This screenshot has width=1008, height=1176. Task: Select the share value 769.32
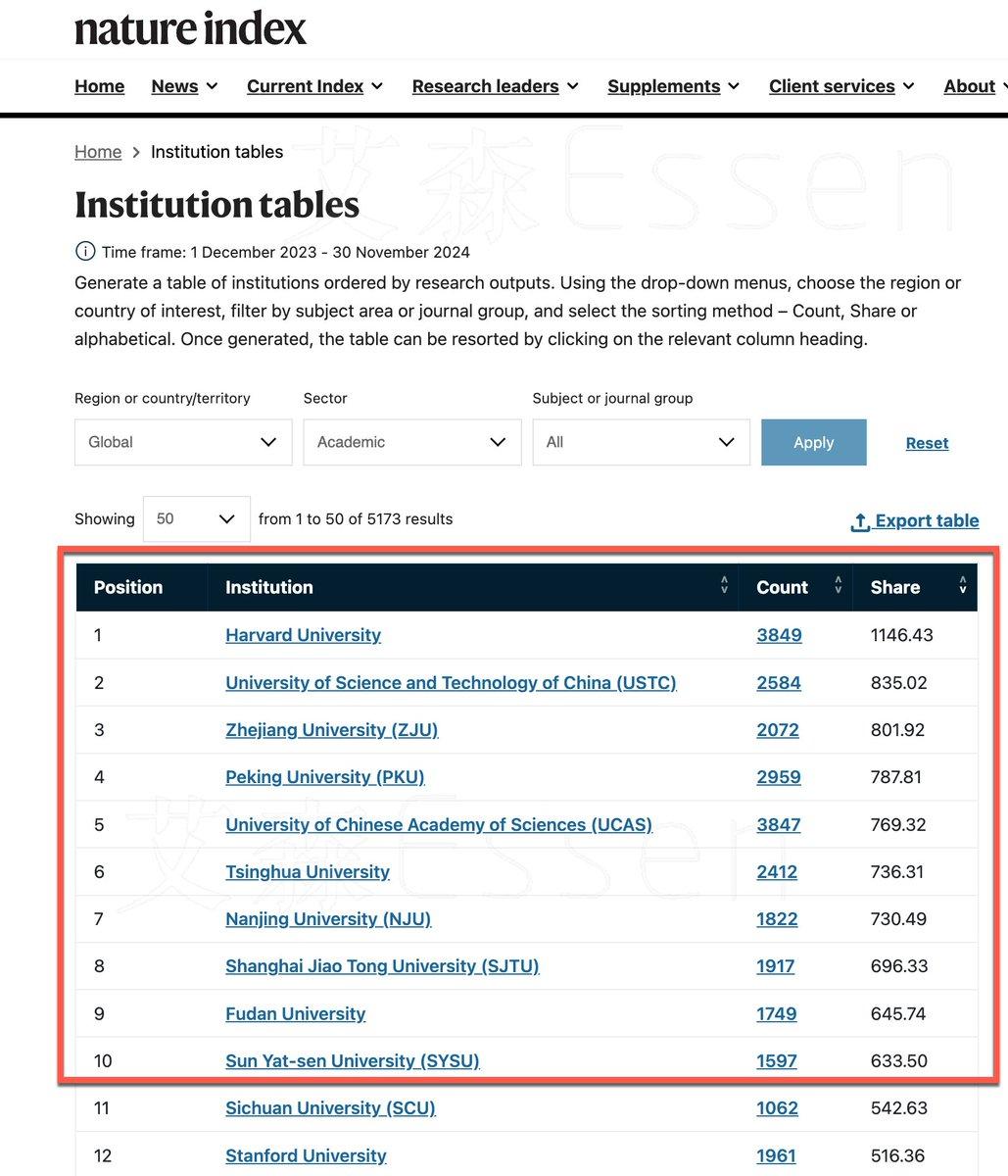point(898,824)
